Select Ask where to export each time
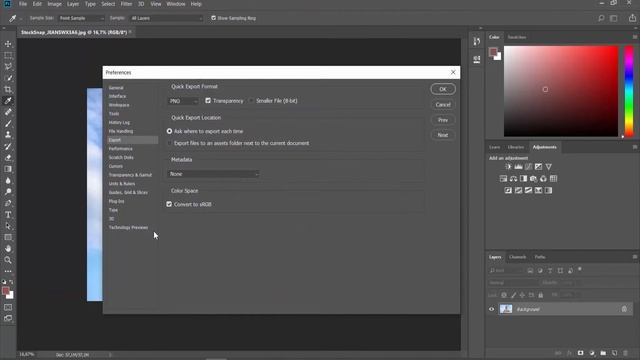The image size is (640, 360). pos(169,131)
